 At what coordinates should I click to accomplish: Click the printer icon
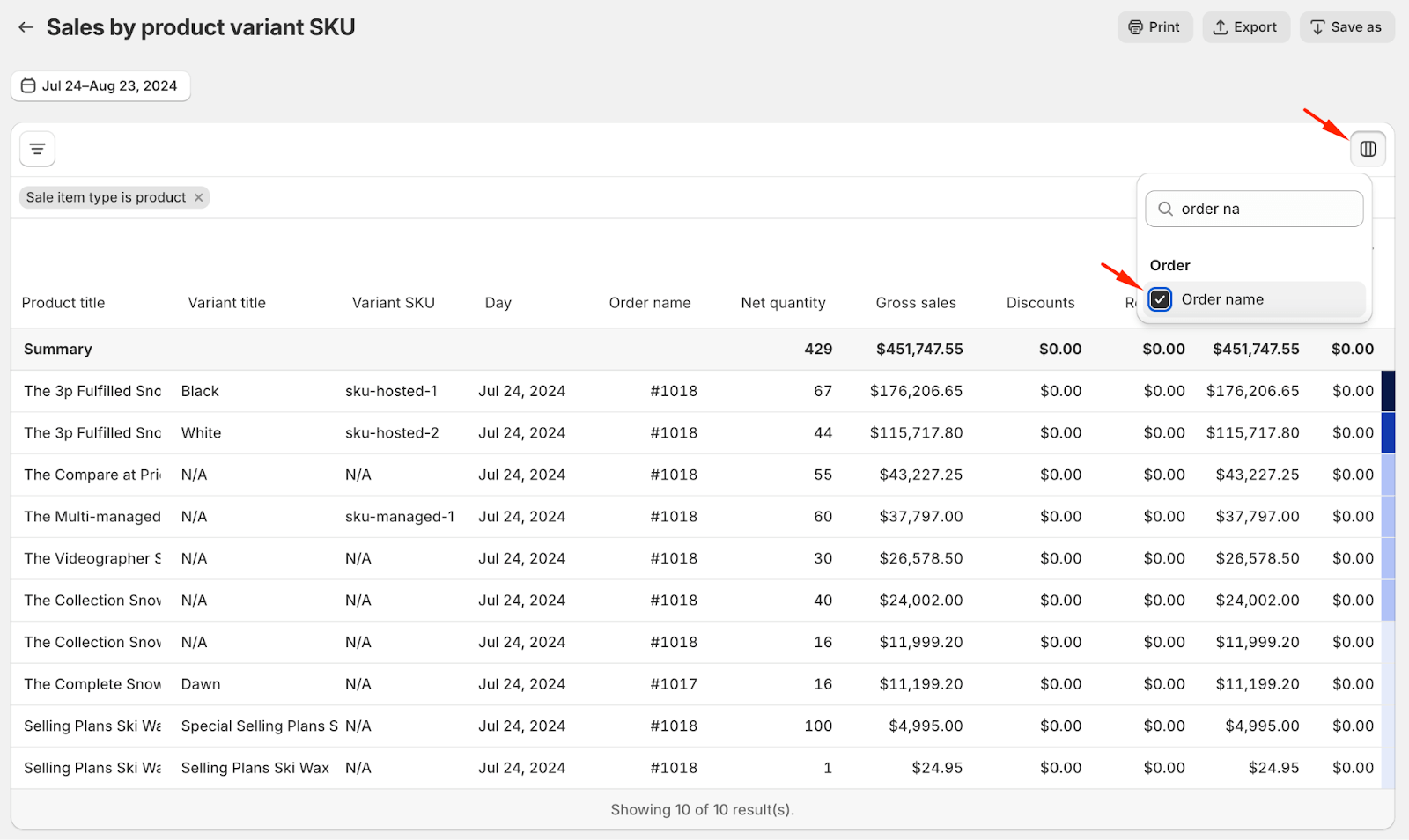(x=1135, y=27)
